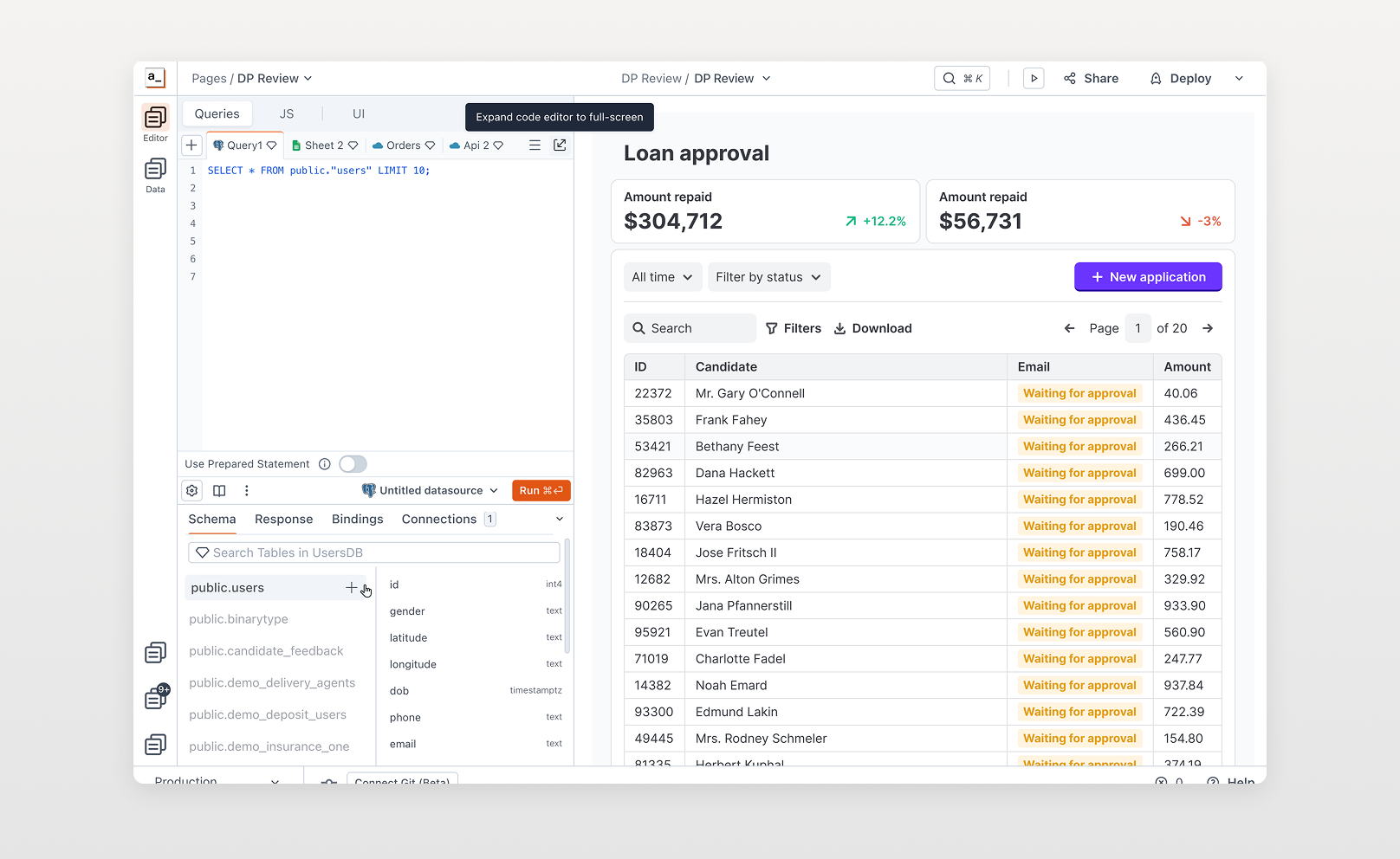
Task: Go to next table page arrow
Action: tap(1208, 328)
